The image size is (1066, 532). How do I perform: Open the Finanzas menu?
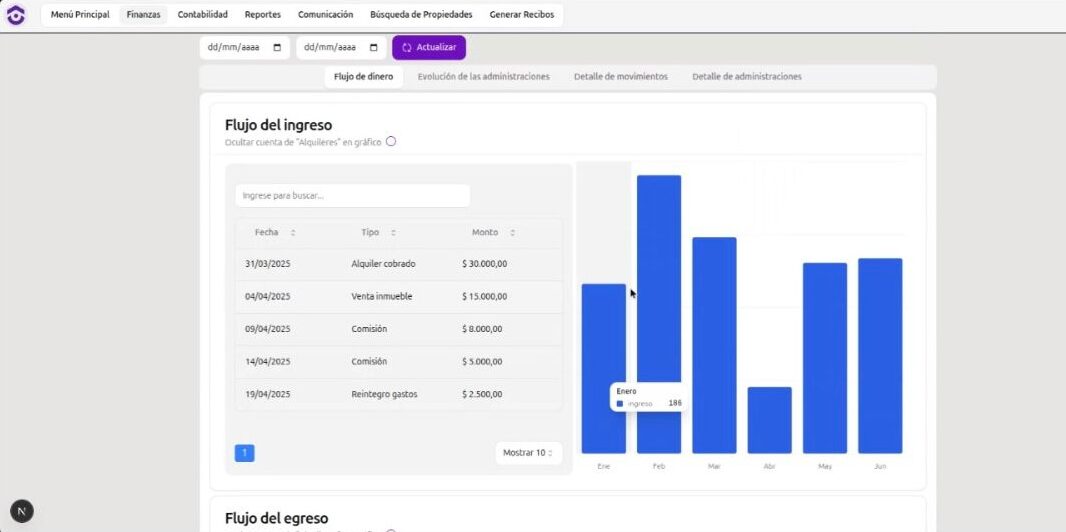143,15
